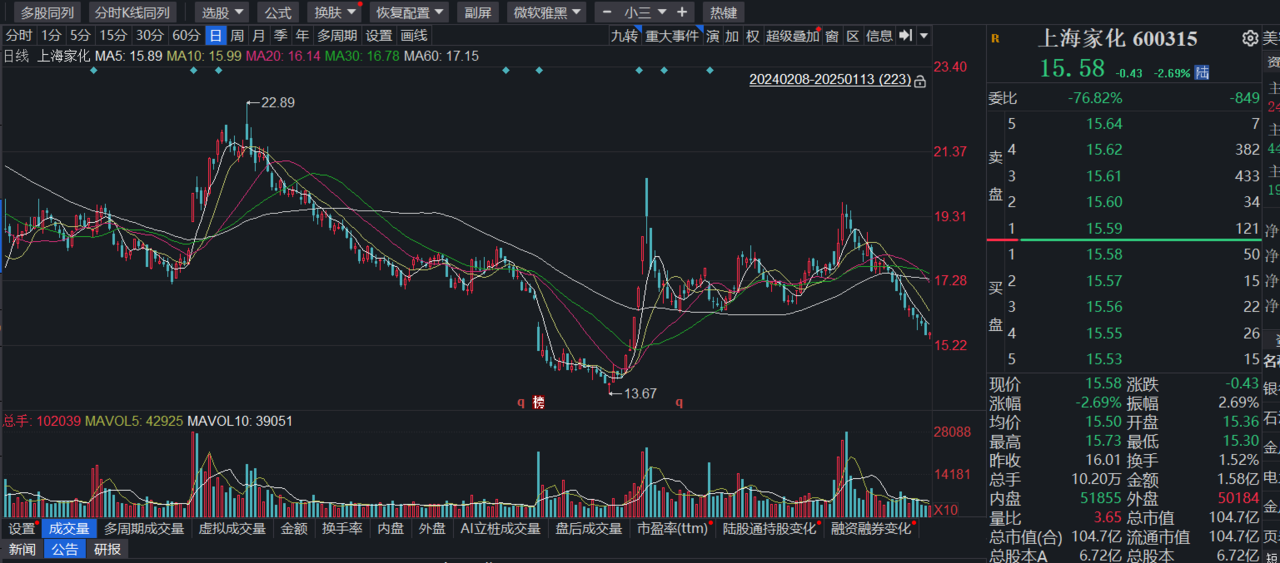Viewport: 1280px width, 563px height.
Task: Select the 15分 period
Action: pyautogui.click(x=113, y=36)
